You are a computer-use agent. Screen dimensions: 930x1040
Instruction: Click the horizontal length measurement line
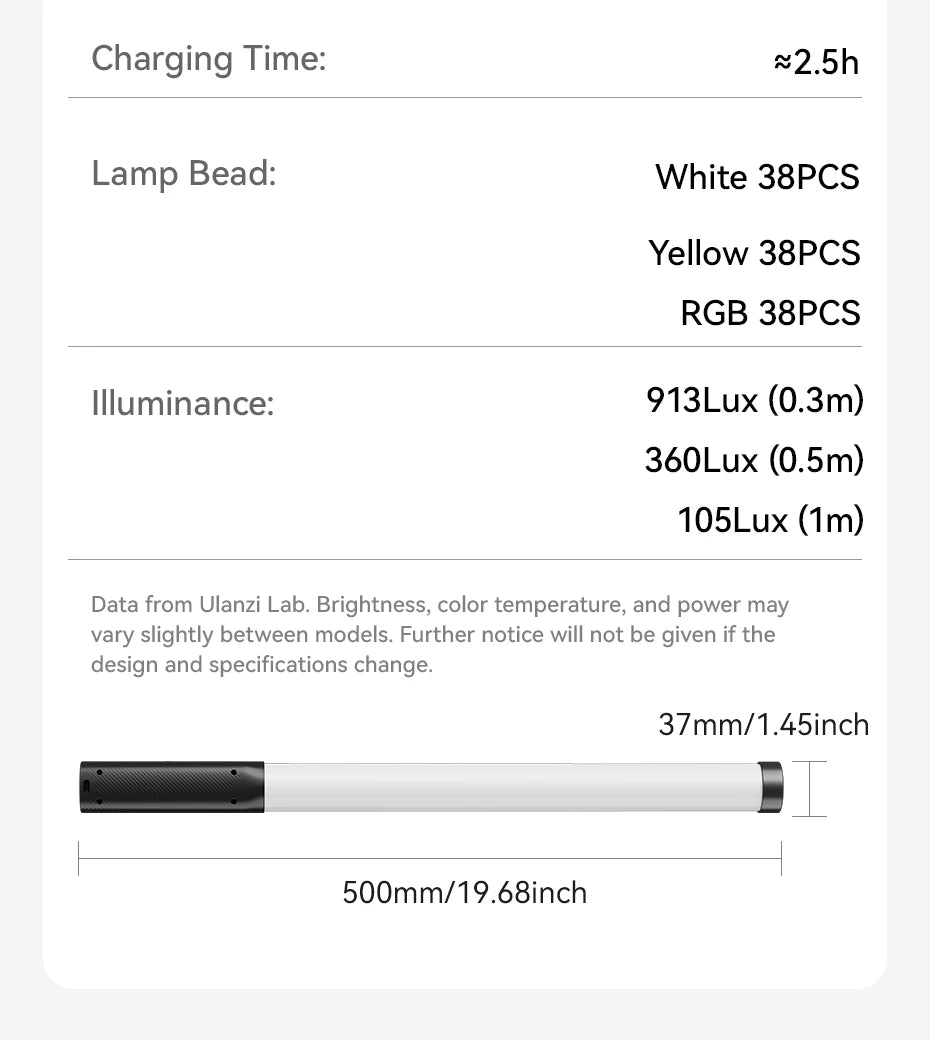pos(430,858)
